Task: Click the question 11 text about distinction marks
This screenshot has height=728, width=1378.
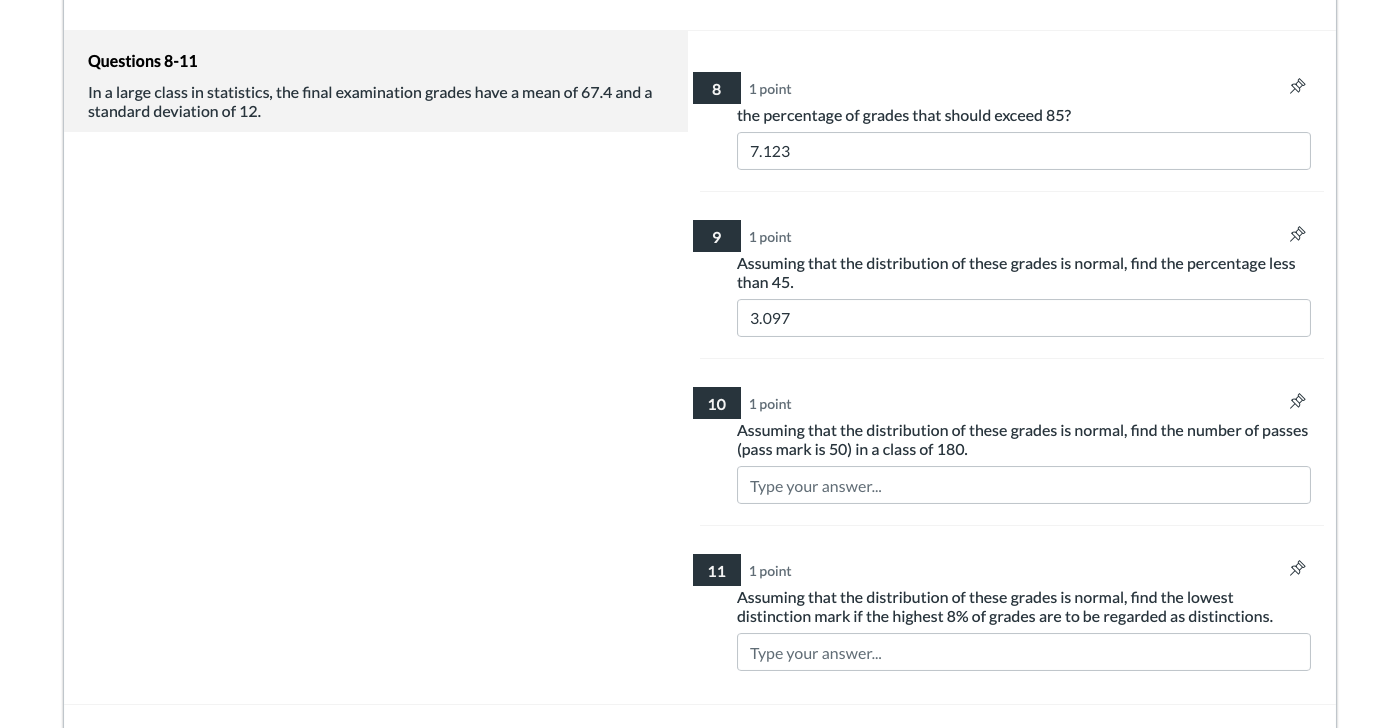Action: [1005, 606]
